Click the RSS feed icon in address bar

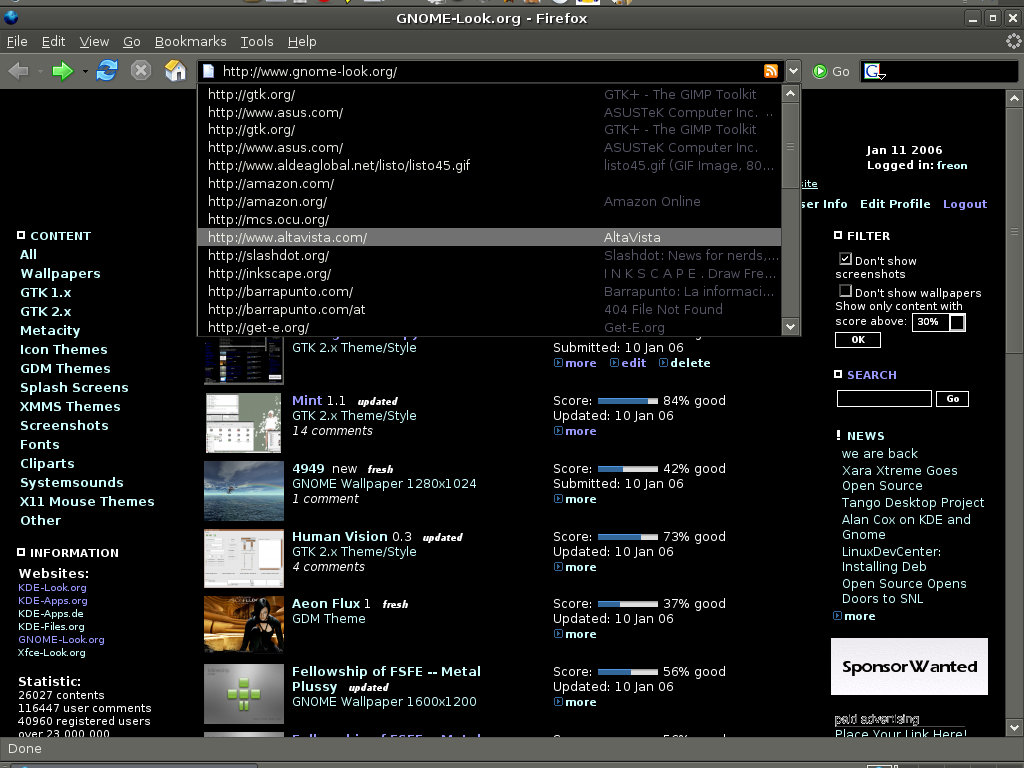point(771,71)
